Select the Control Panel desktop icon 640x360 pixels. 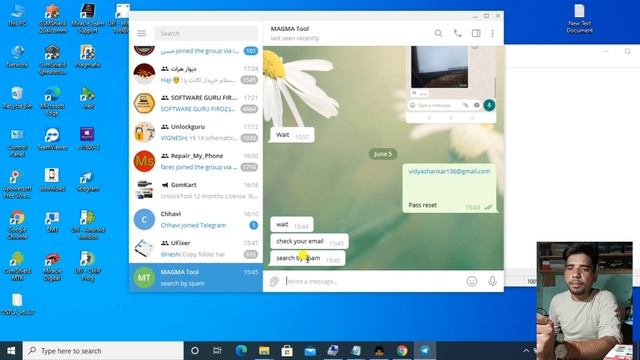click(17, 142)
